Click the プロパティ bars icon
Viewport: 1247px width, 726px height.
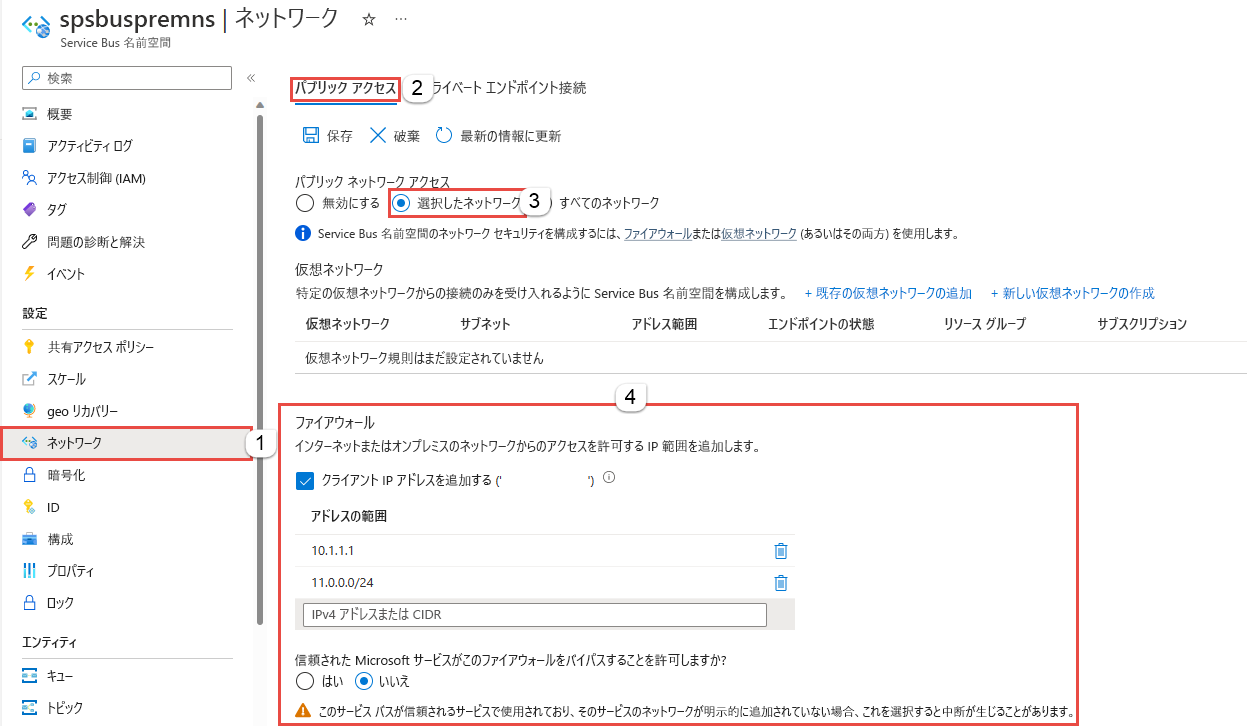tap(30, 571)
